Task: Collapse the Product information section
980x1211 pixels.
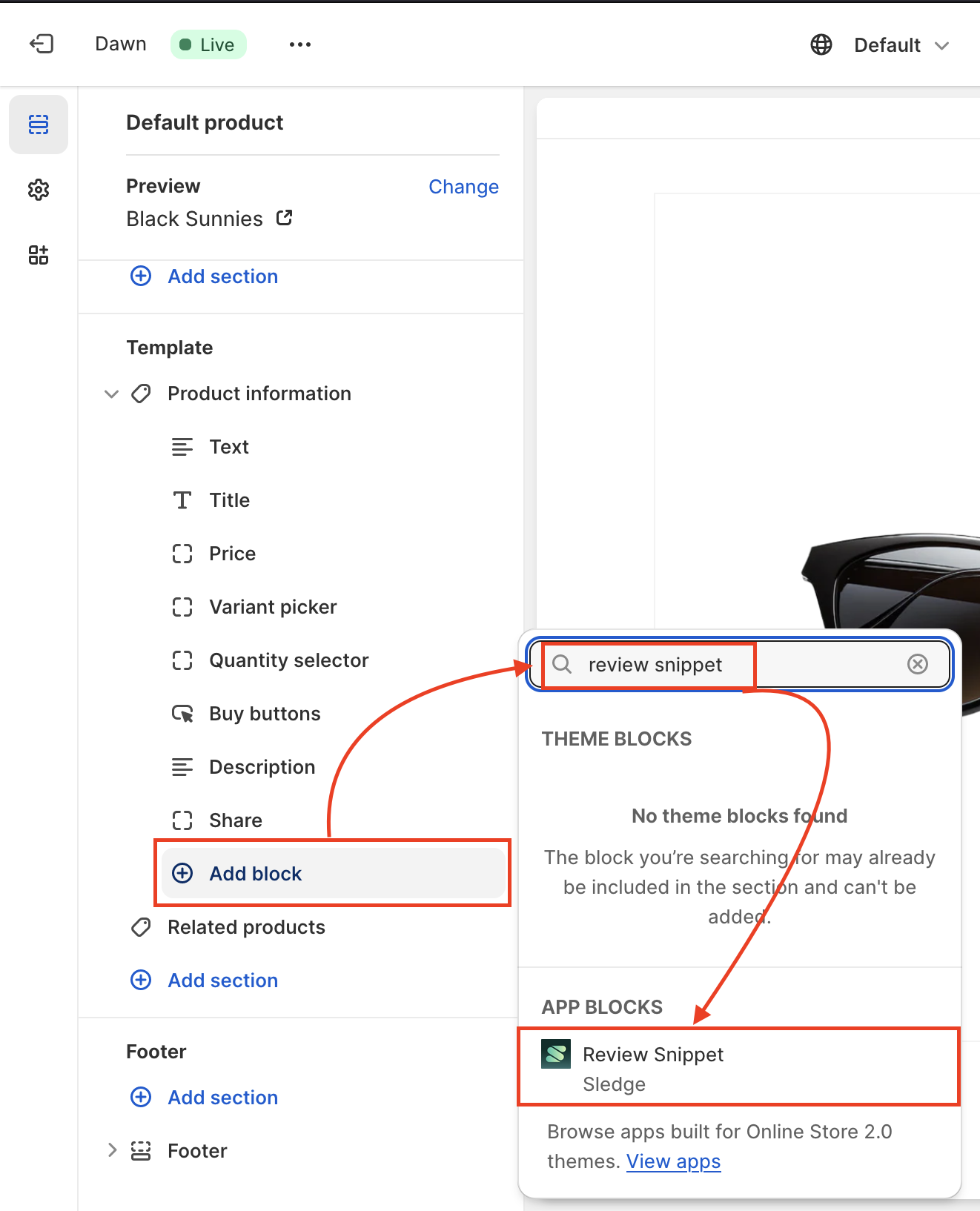Action: point(111,394)
